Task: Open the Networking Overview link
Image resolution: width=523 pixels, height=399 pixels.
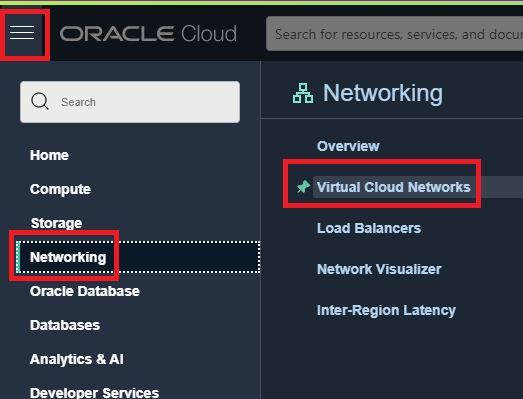Action: [x=348, y=146]
